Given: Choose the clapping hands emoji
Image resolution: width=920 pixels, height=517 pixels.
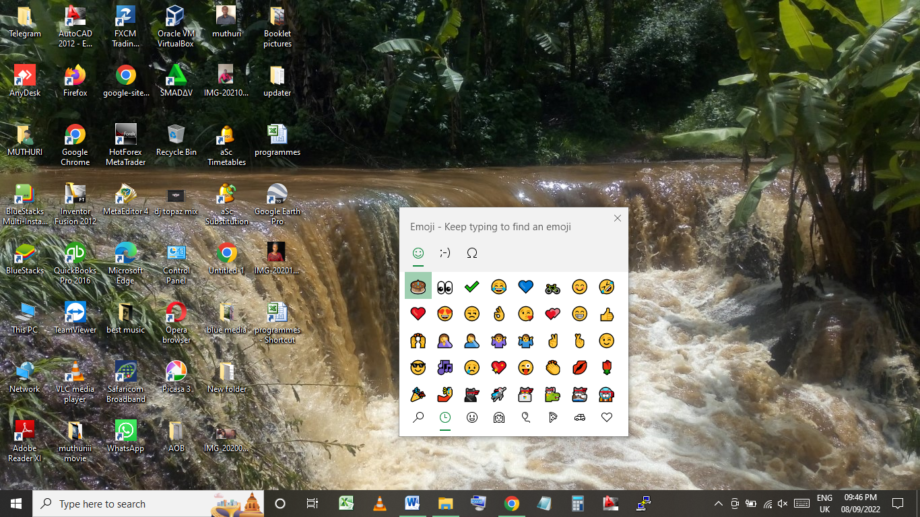Looking at the screenshot, I should click(553, 368).
